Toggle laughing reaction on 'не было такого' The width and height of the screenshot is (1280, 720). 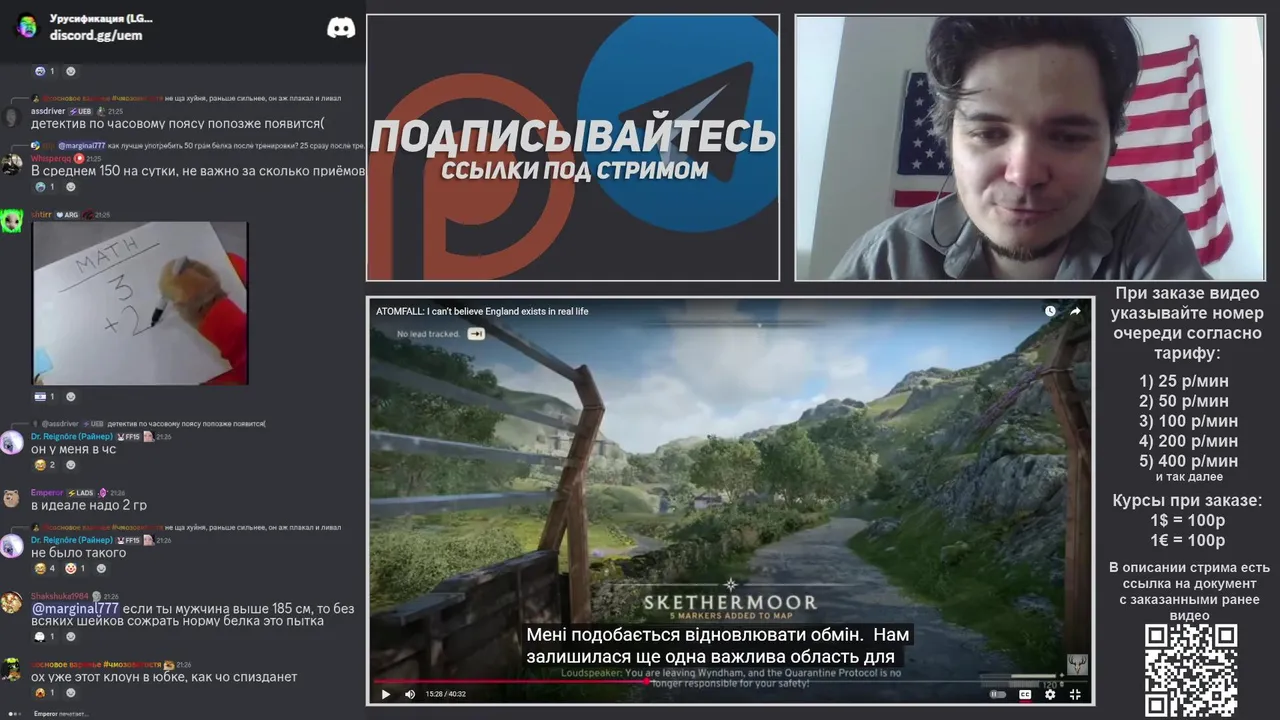pos(46,568)
